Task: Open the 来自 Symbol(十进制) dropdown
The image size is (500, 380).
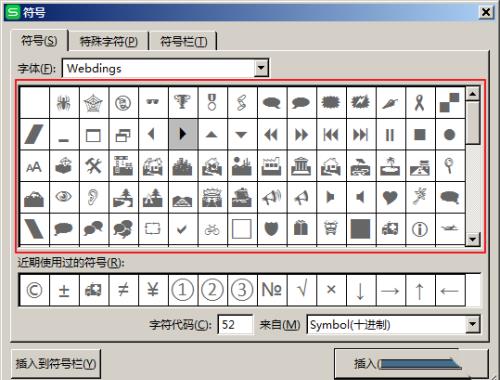Action: [473, 324]
